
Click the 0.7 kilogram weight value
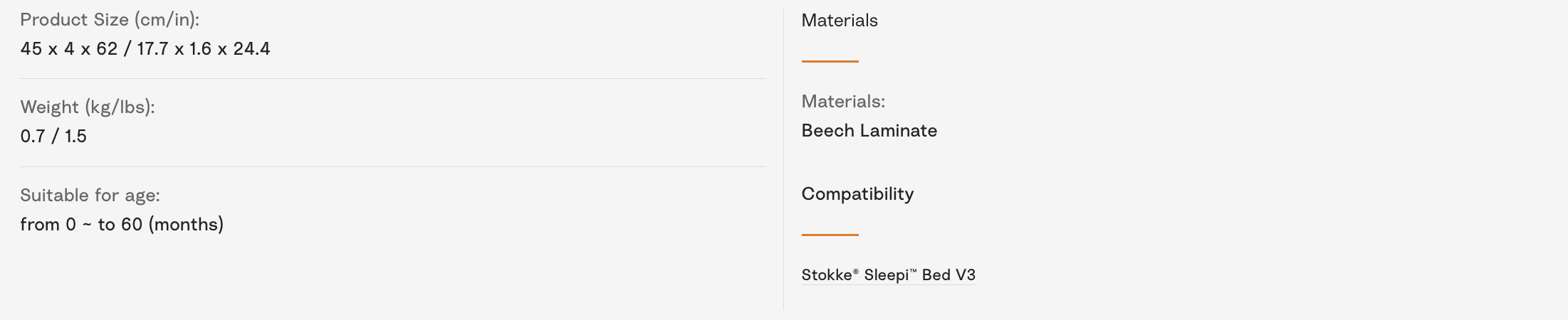click(x=33, y=137)
